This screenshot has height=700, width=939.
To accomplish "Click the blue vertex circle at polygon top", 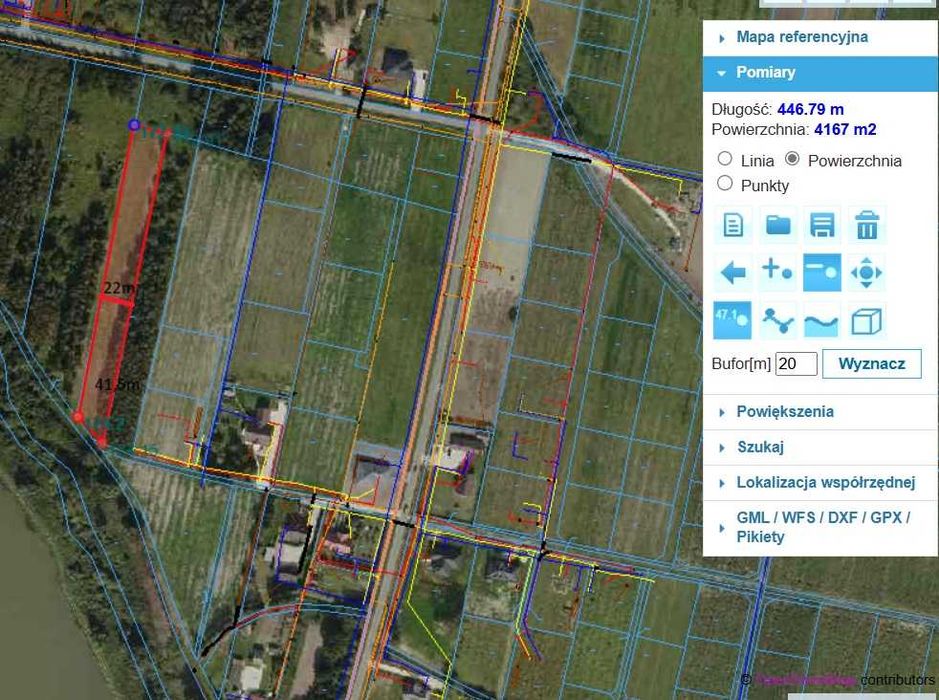I will pos(134,125).
